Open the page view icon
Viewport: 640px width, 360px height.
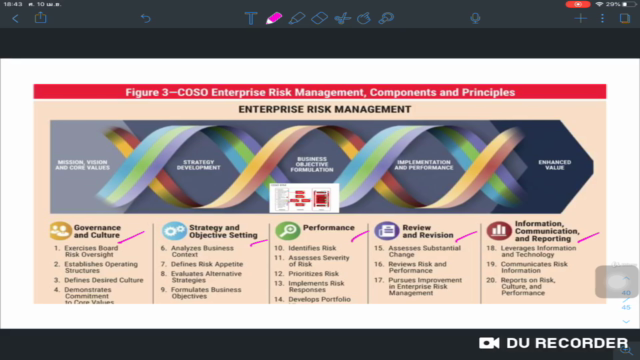[625, 18]
